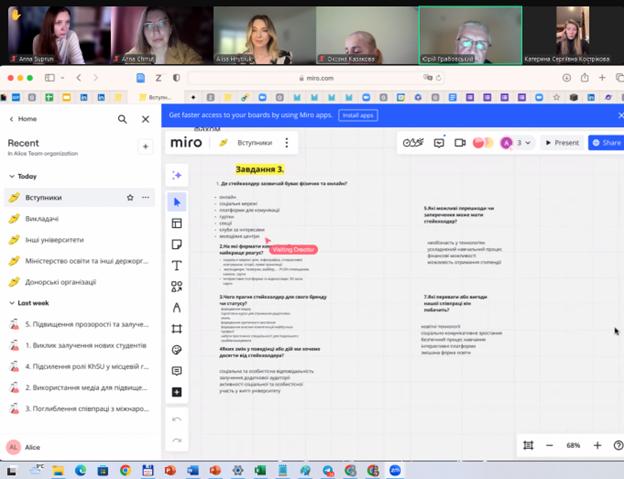Open the stickers and emoji tool
Screen dimensions: 624x479
(x=177, y=350)
